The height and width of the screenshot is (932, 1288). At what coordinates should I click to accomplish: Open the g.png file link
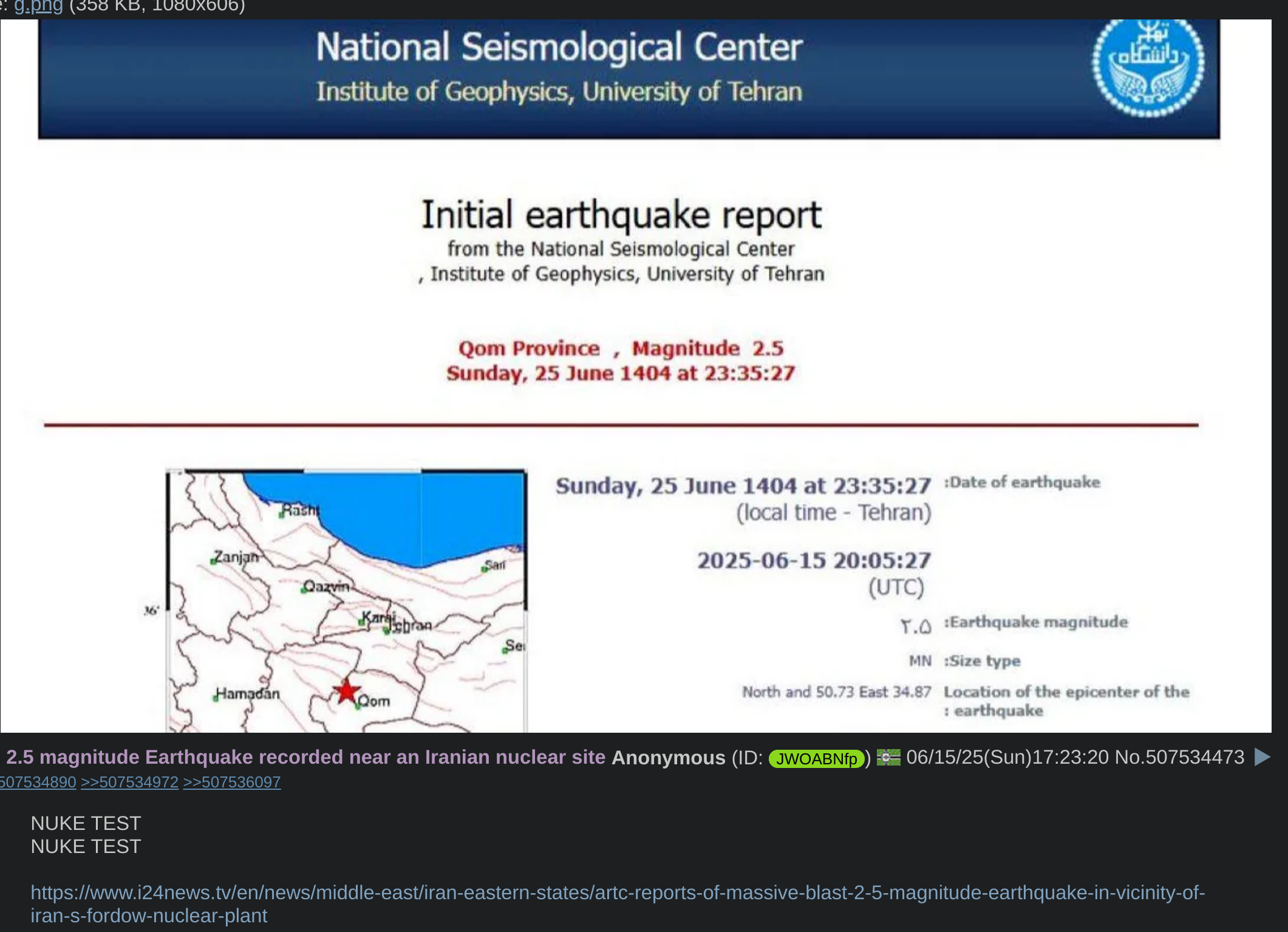point(38,6)
